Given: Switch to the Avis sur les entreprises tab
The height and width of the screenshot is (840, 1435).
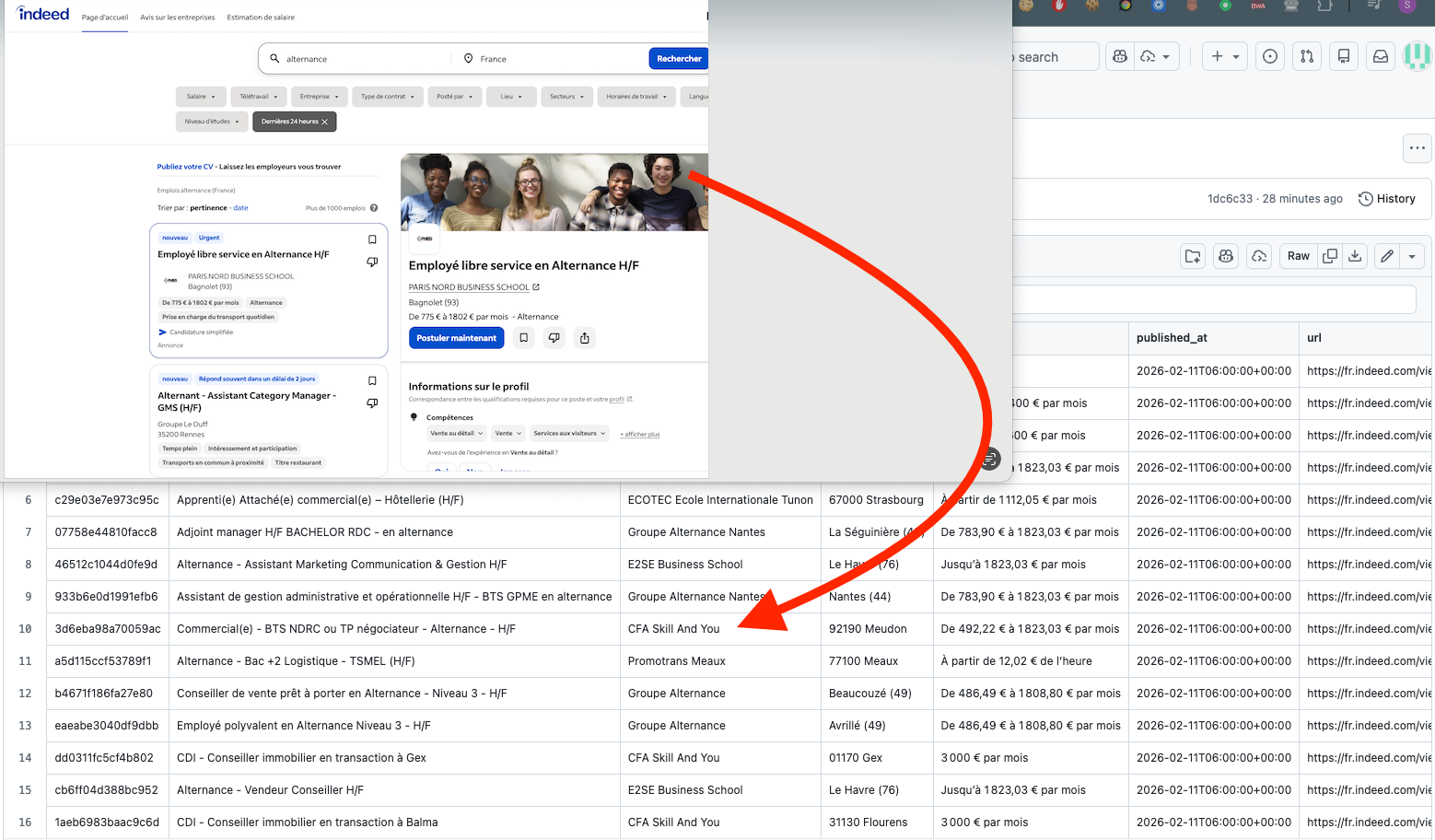Looking at the screenshot, I should click(x=177, y=16).
